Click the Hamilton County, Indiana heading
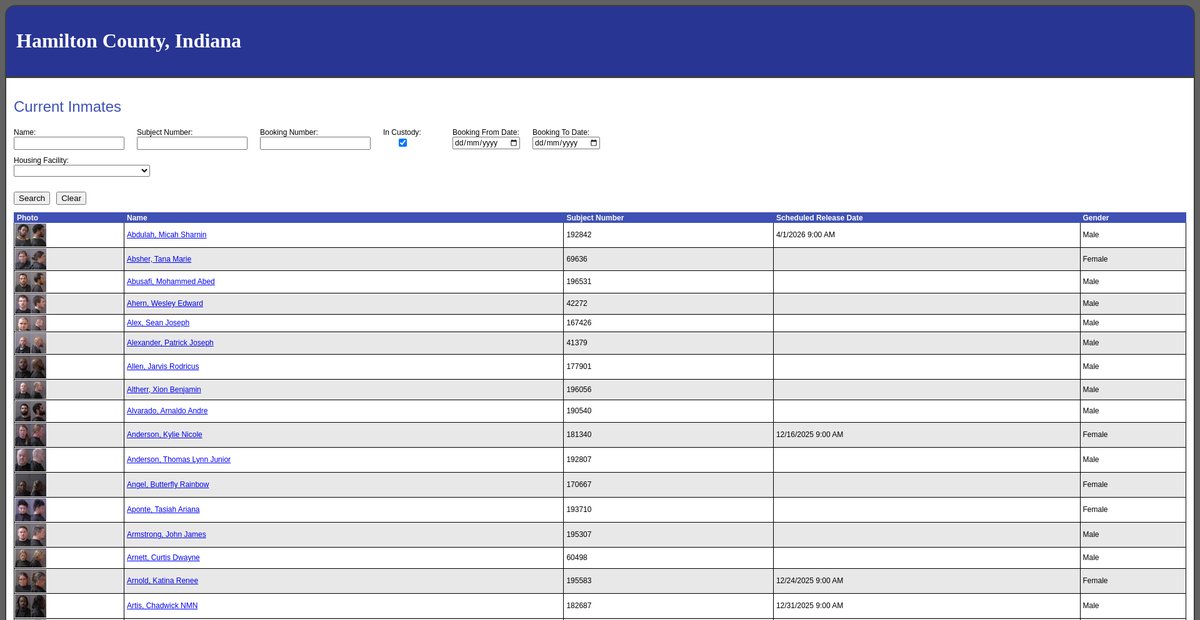The image size is (1200, 620). pyautogui.click(x=129, y=42)
